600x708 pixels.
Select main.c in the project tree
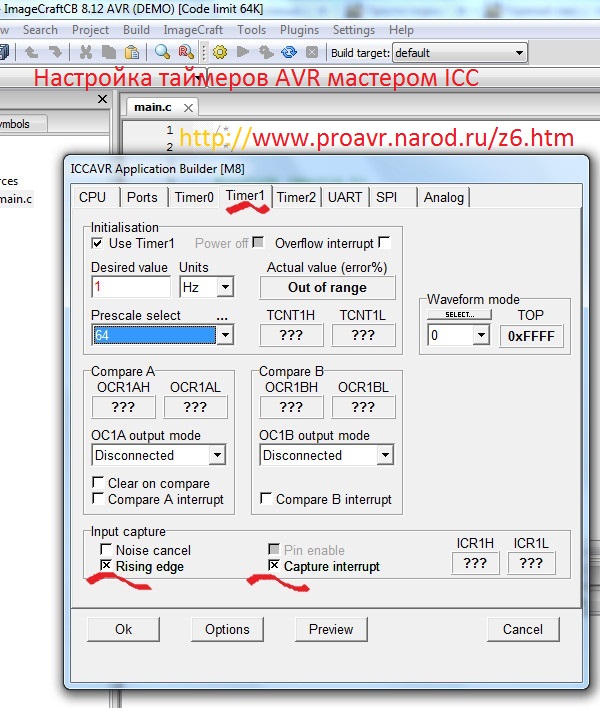point(16,199)
